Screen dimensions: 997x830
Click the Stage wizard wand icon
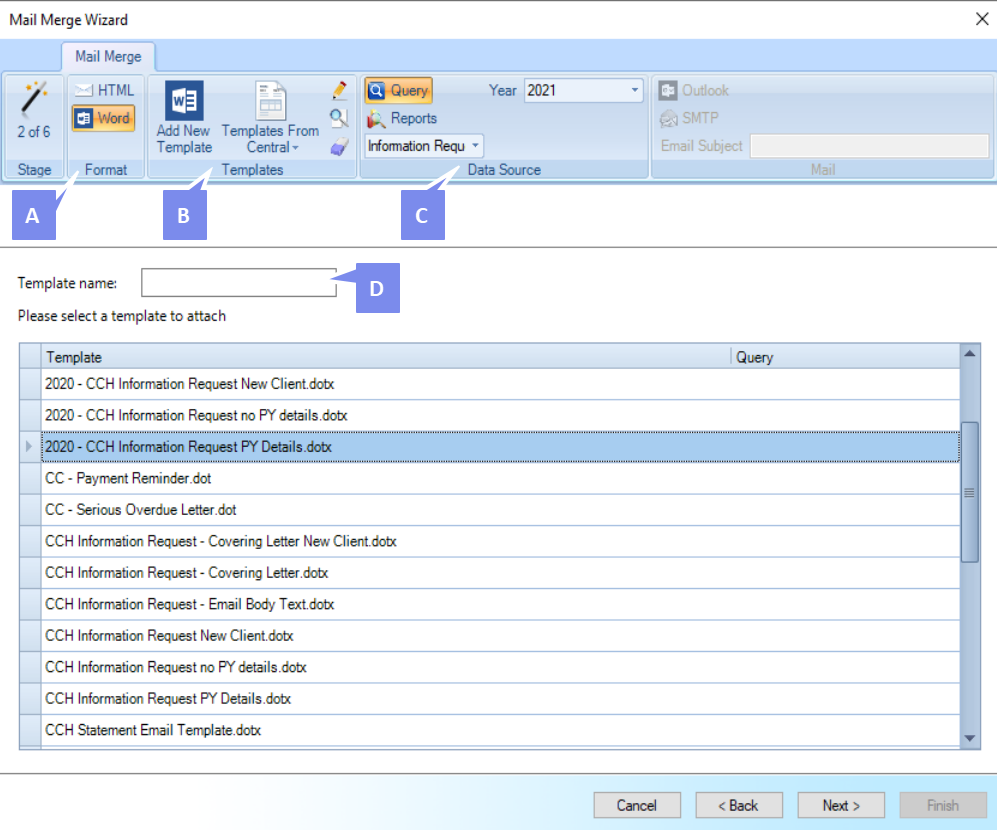tap(34, 99)
